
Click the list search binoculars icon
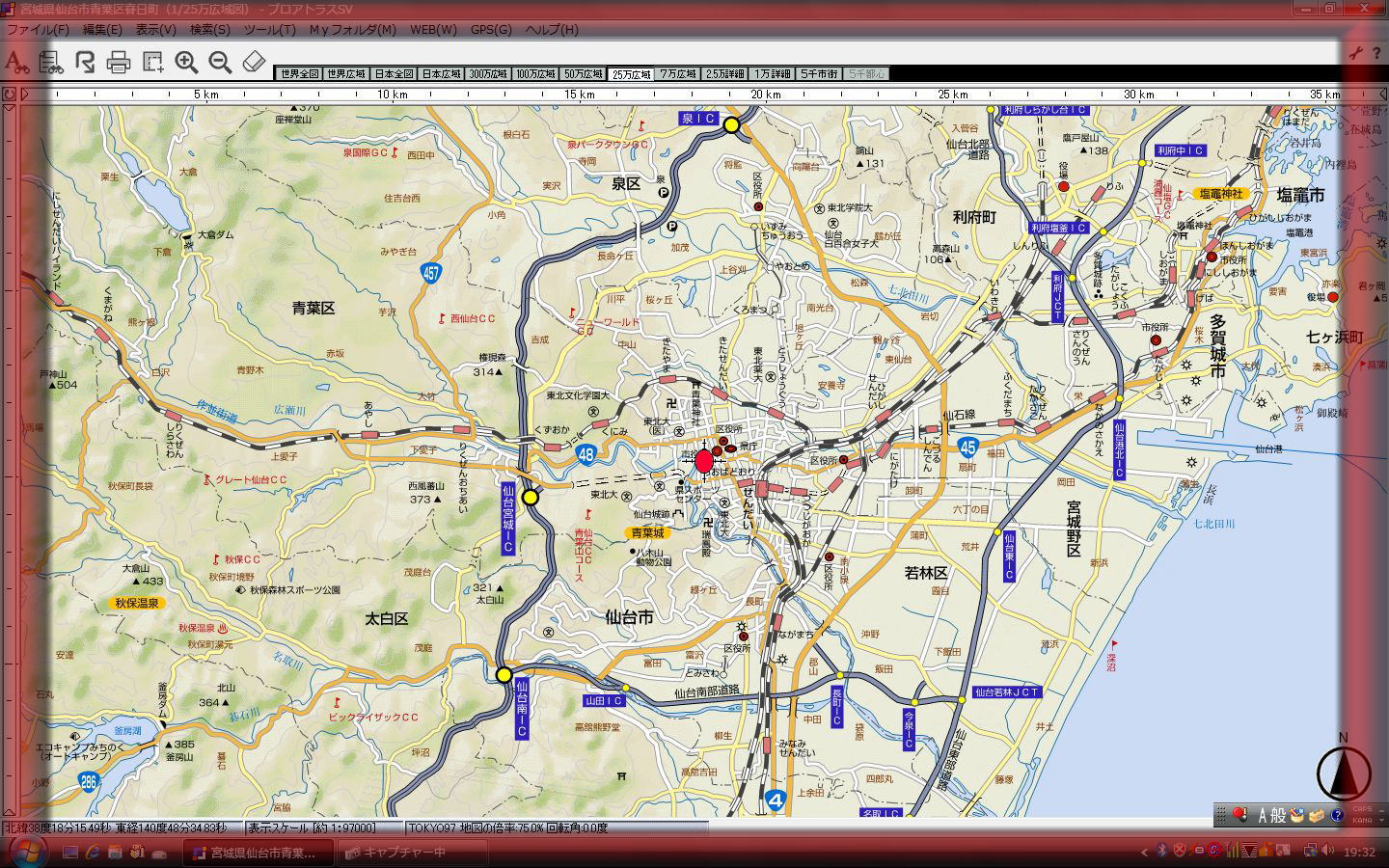(50, 63)
